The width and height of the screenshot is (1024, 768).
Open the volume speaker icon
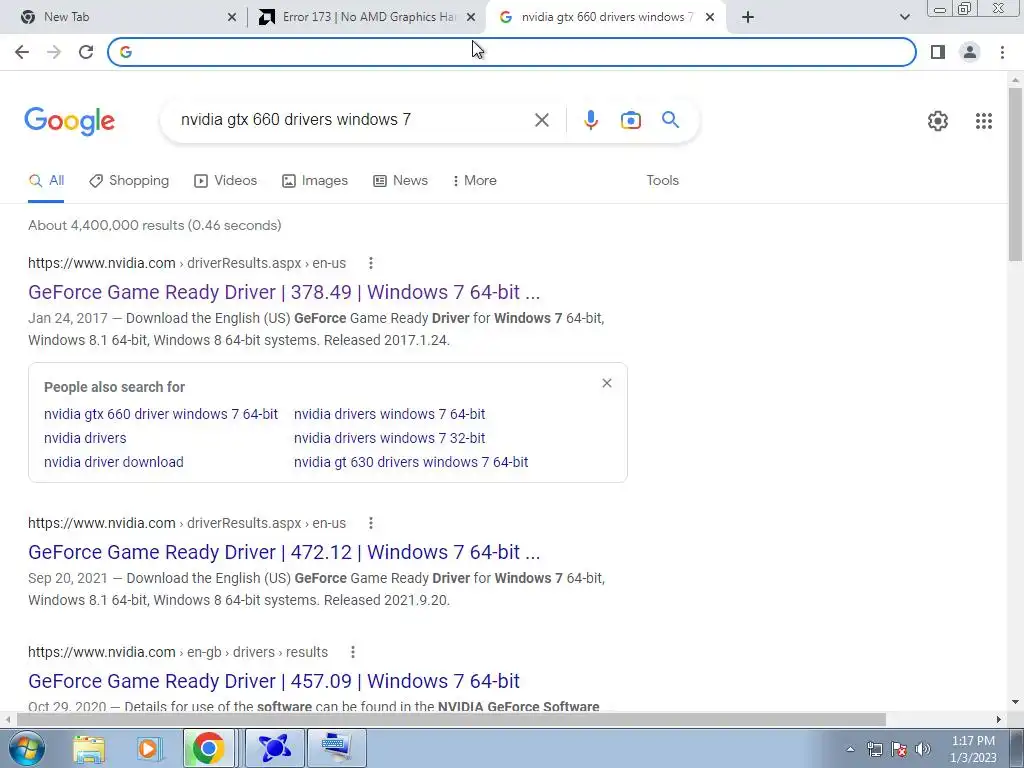(x=922, y=749)
